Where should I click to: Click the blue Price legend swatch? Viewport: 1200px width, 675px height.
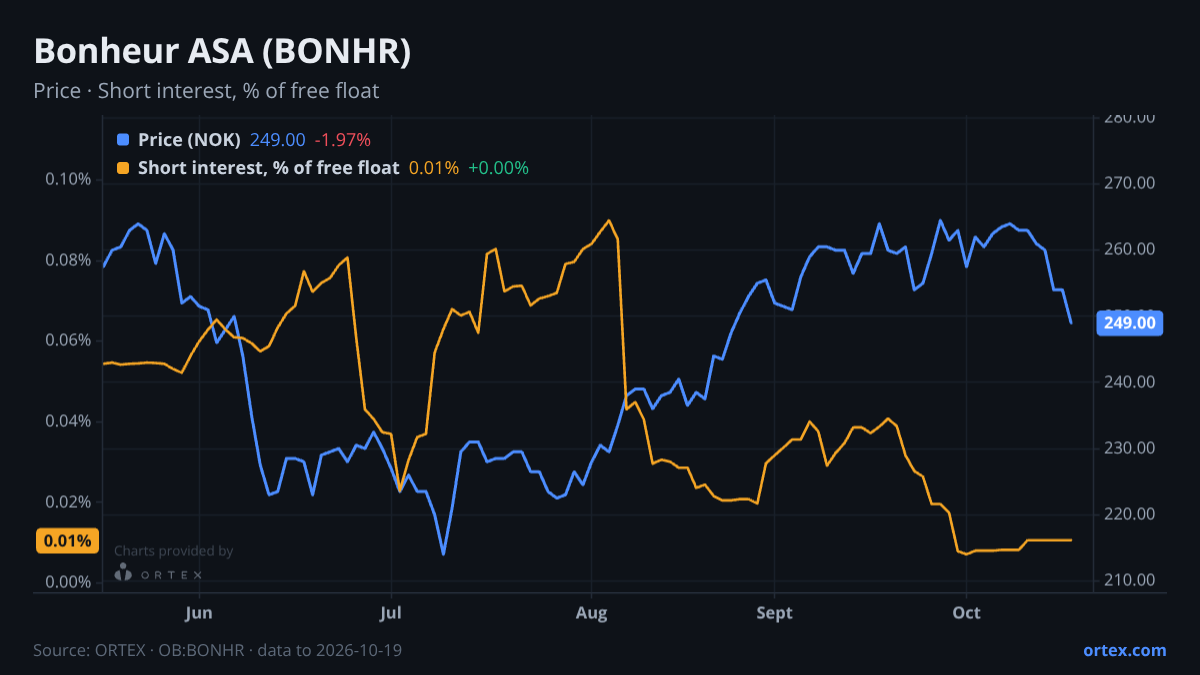(123, 140)
